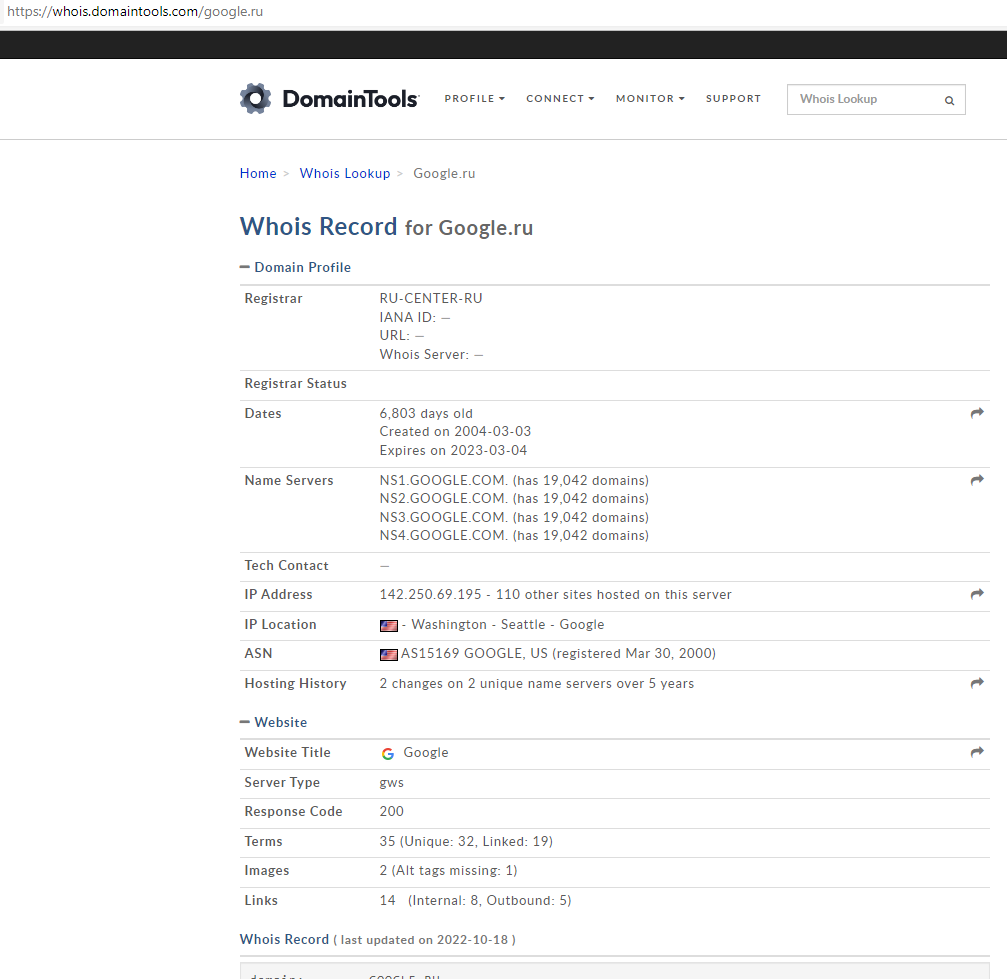This screenshot has width=1007, height=979.
Task: Click the US flag in ASN row
Action: coord(389,655)
